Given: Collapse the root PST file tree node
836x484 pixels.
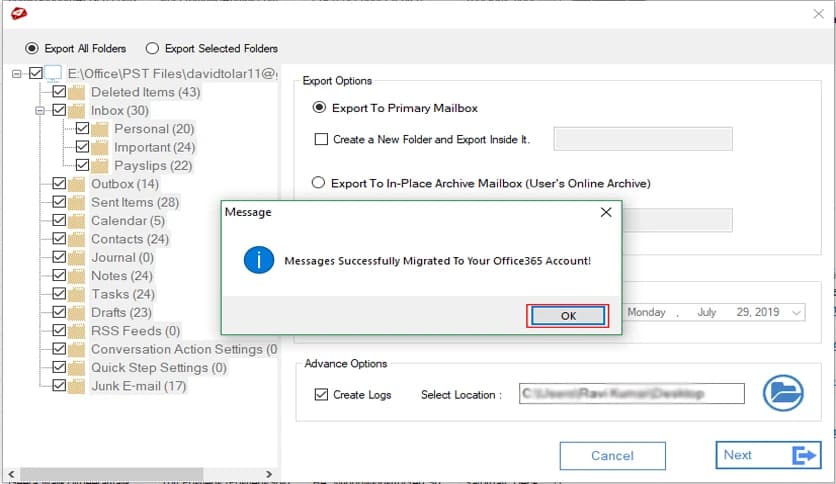Looking at the screenshot, I should point(17,74).
